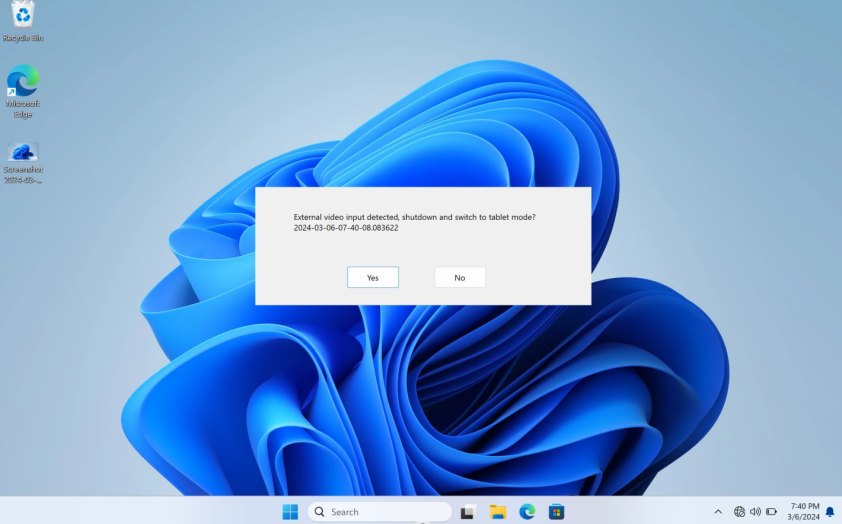842x524 pixels.
Task: Open the notification bell in the taskbar
Action: click(x=829, y=512)
